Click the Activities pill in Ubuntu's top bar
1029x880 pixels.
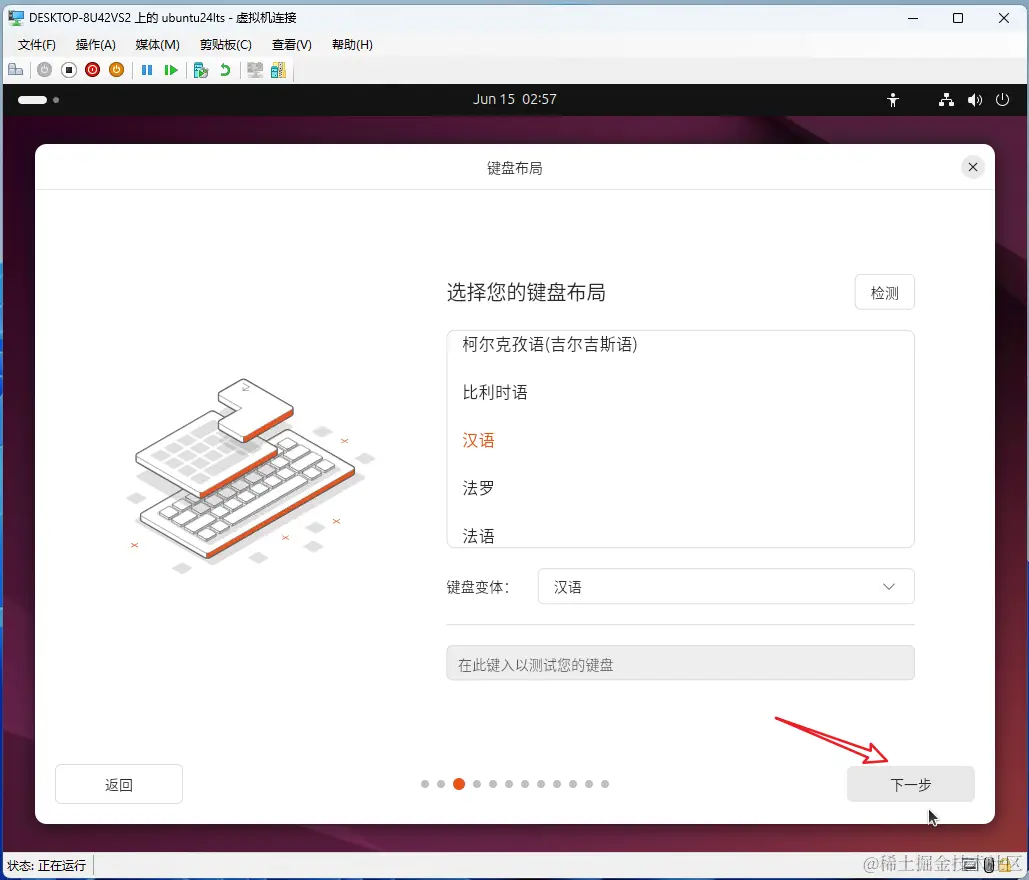click(x=39, y=100)
